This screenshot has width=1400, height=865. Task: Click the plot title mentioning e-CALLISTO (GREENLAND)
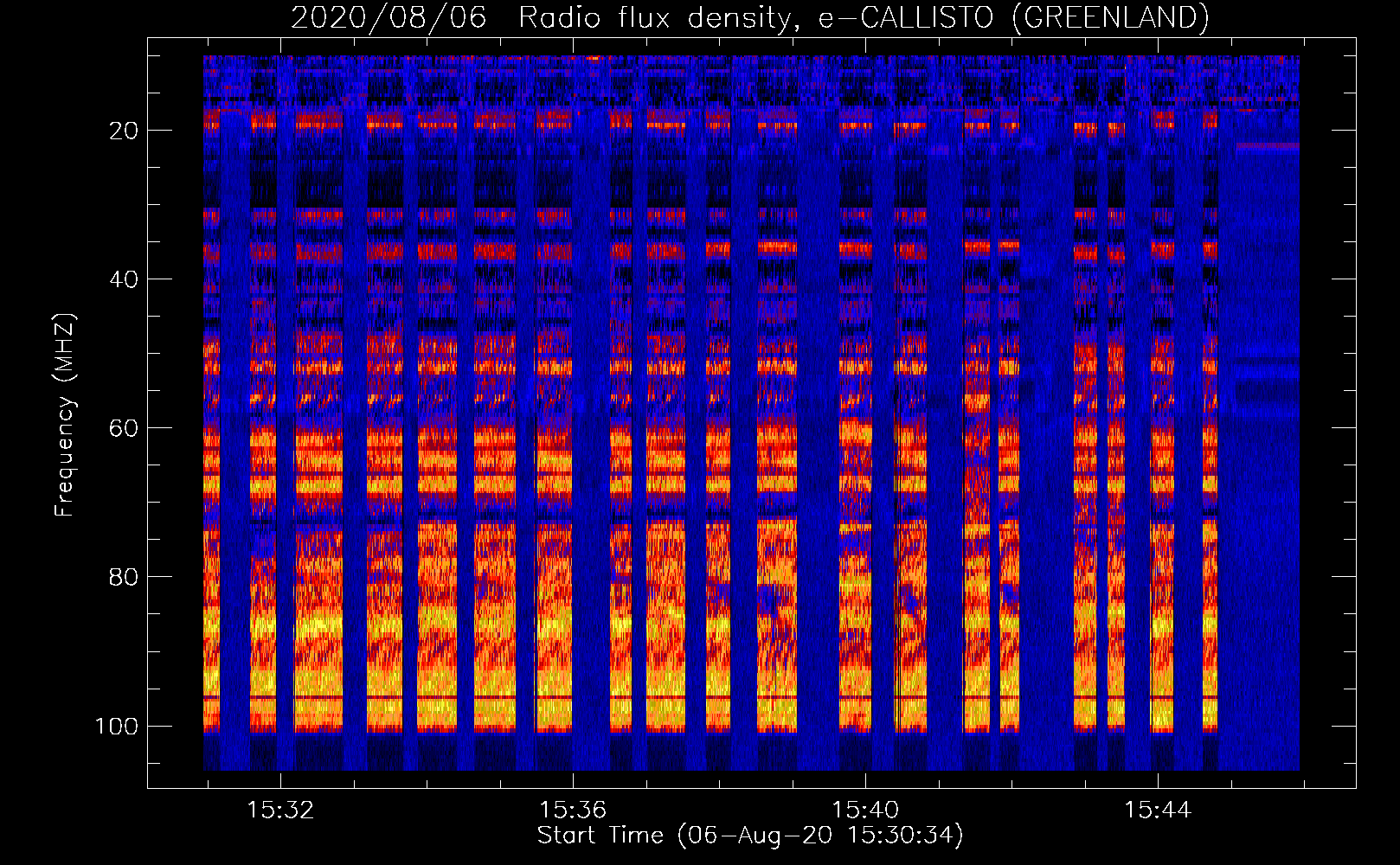pyautogui.click(x=749, y=17)
